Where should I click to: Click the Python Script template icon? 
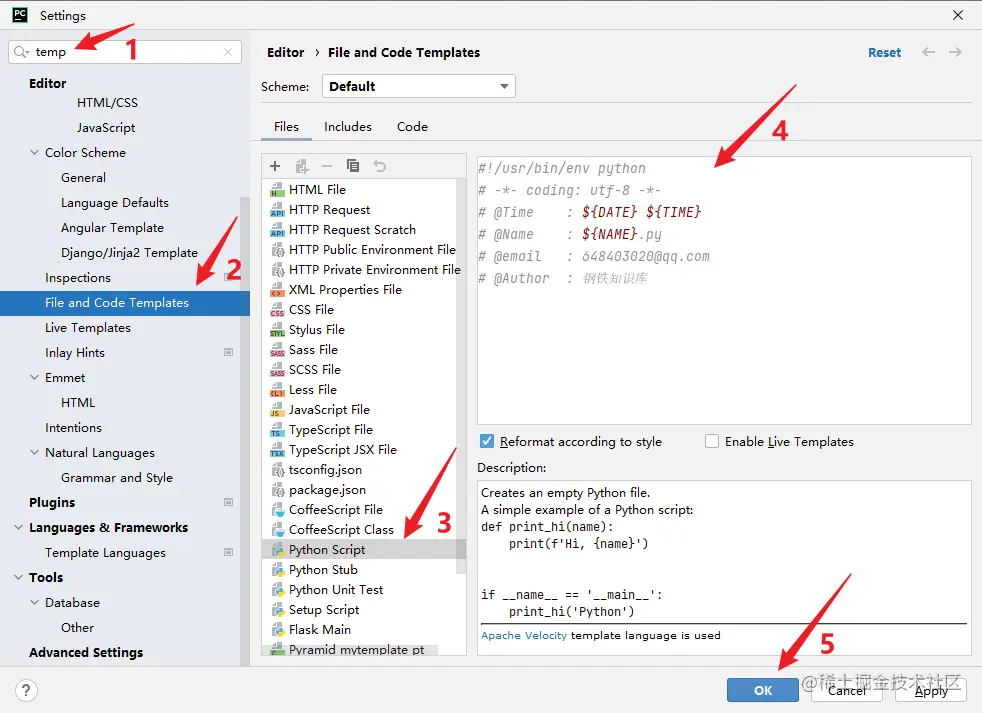coord(277,549)
